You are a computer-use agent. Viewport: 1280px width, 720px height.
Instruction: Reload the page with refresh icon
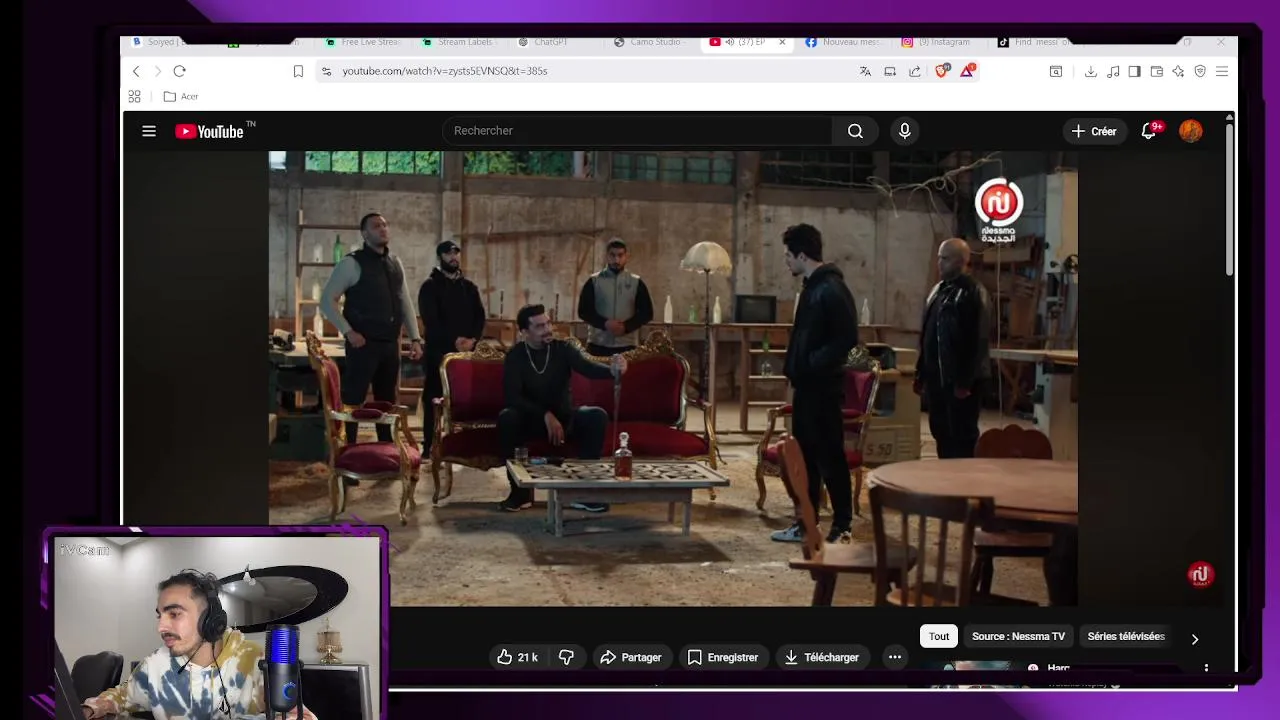point(179,71)
